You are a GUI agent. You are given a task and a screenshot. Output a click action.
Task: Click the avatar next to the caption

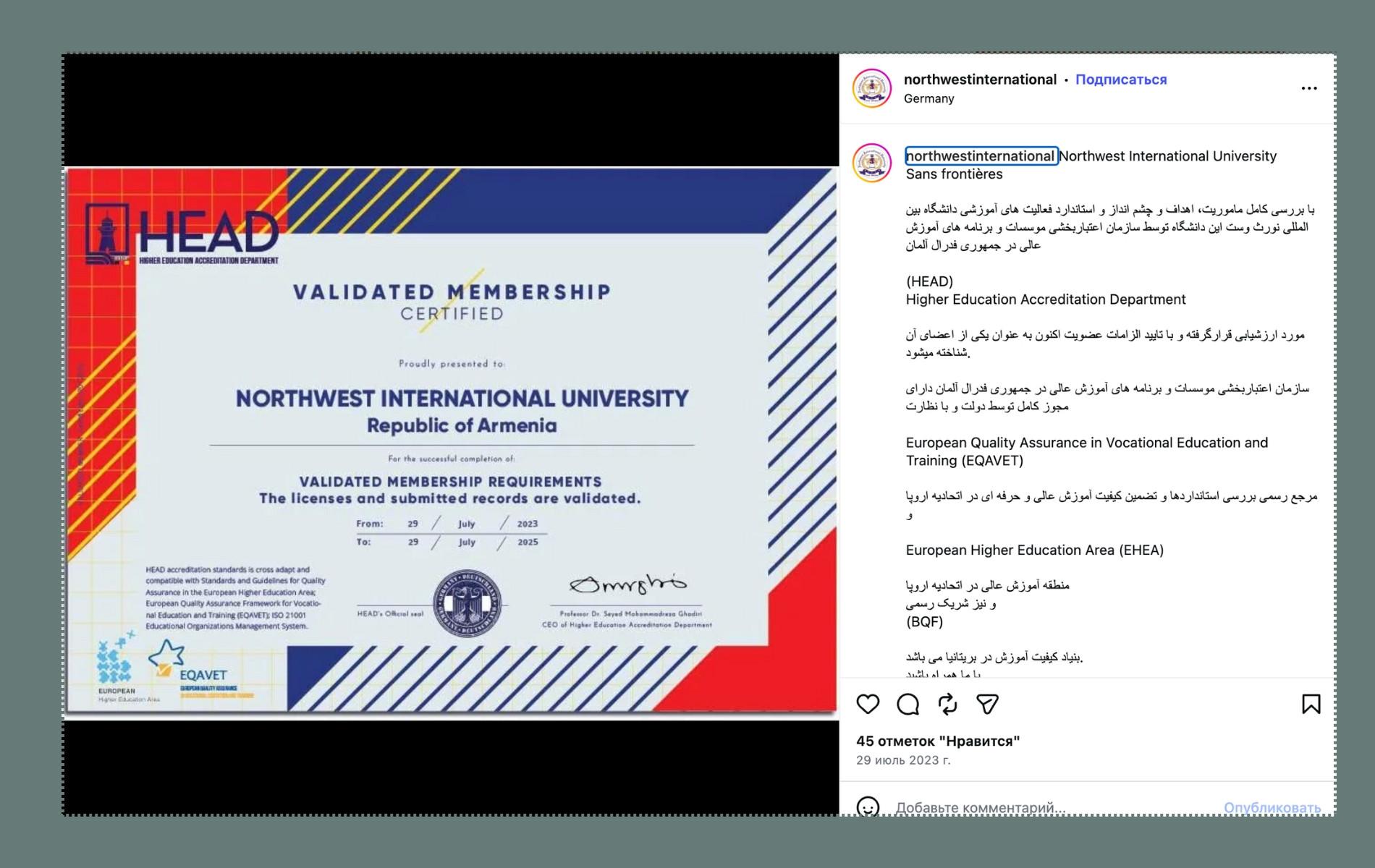[872, 163]
